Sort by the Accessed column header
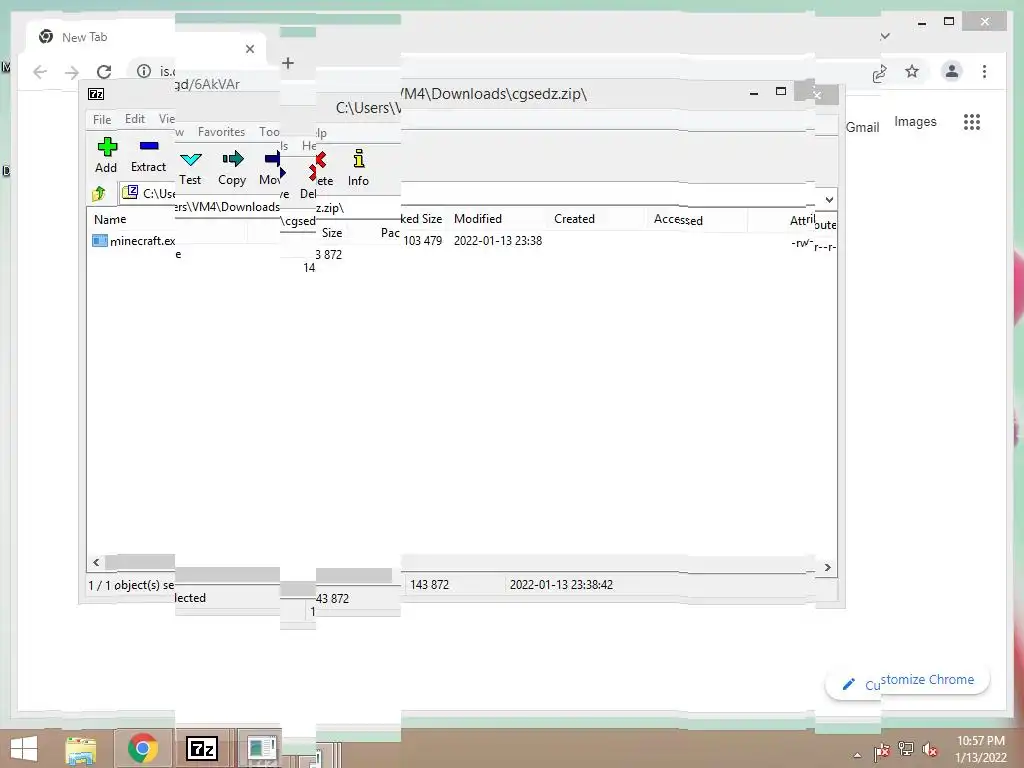Viewport: 1024px width, 768px height. pos(678,219)
